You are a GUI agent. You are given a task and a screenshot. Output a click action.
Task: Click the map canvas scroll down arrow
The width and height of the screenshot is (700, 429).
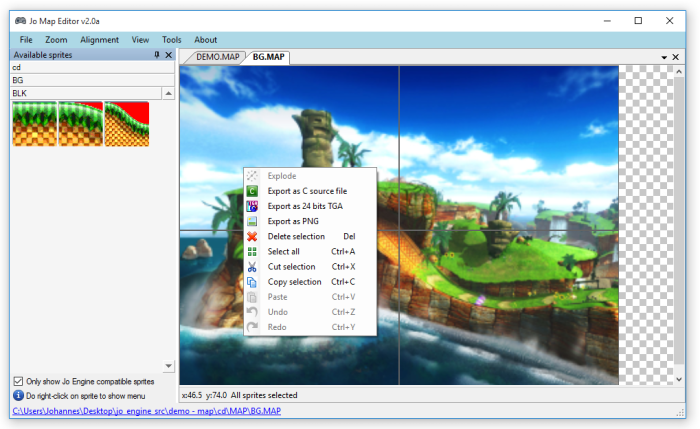tap(679, 379)
